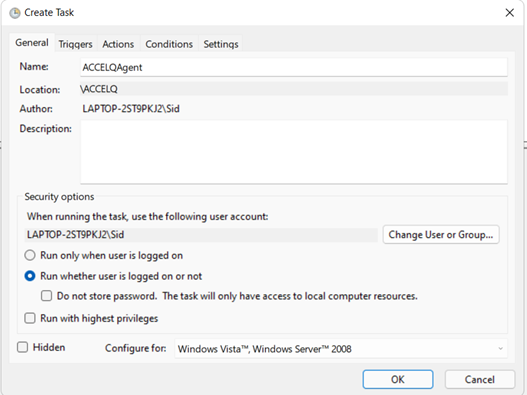Click the Name: label

34,67
